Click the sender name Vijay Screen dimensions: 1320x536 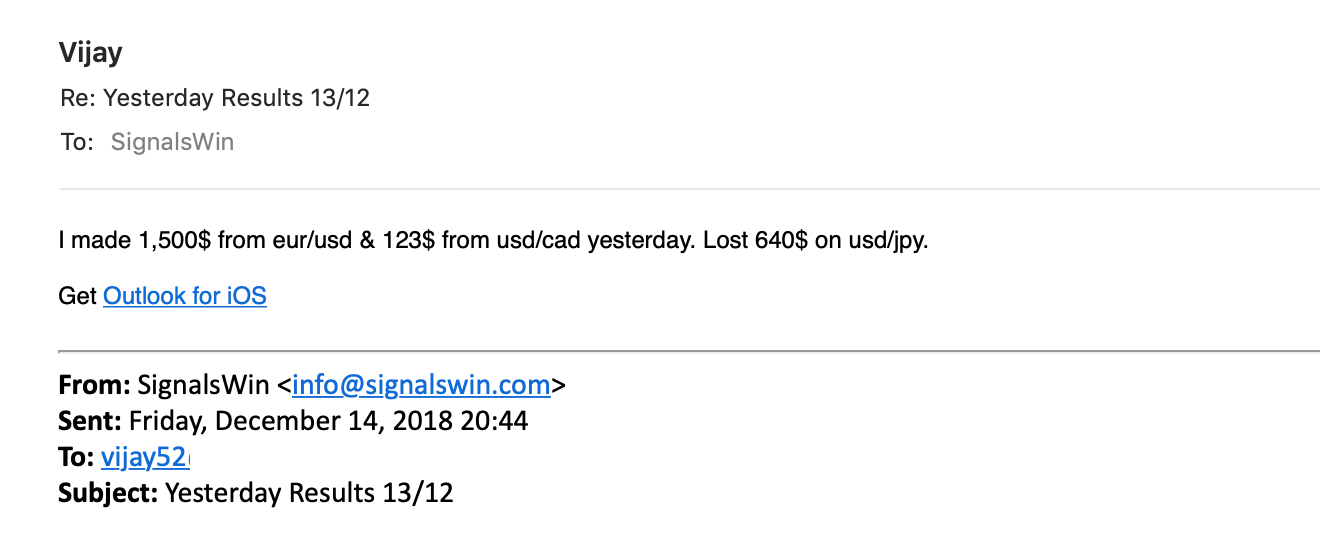click(91, 54)
